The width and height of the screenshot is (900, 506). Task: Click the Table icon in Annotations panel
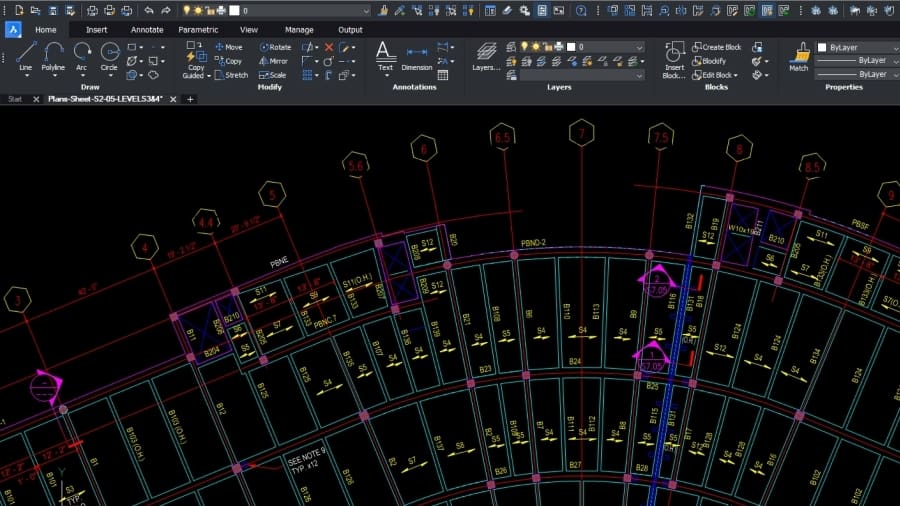(443, 75)
